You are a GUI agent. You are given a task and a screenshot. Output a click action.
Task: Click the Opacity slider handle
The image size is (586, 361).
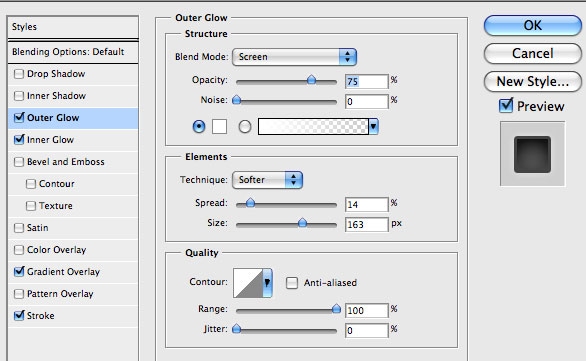tap(311, 80)
